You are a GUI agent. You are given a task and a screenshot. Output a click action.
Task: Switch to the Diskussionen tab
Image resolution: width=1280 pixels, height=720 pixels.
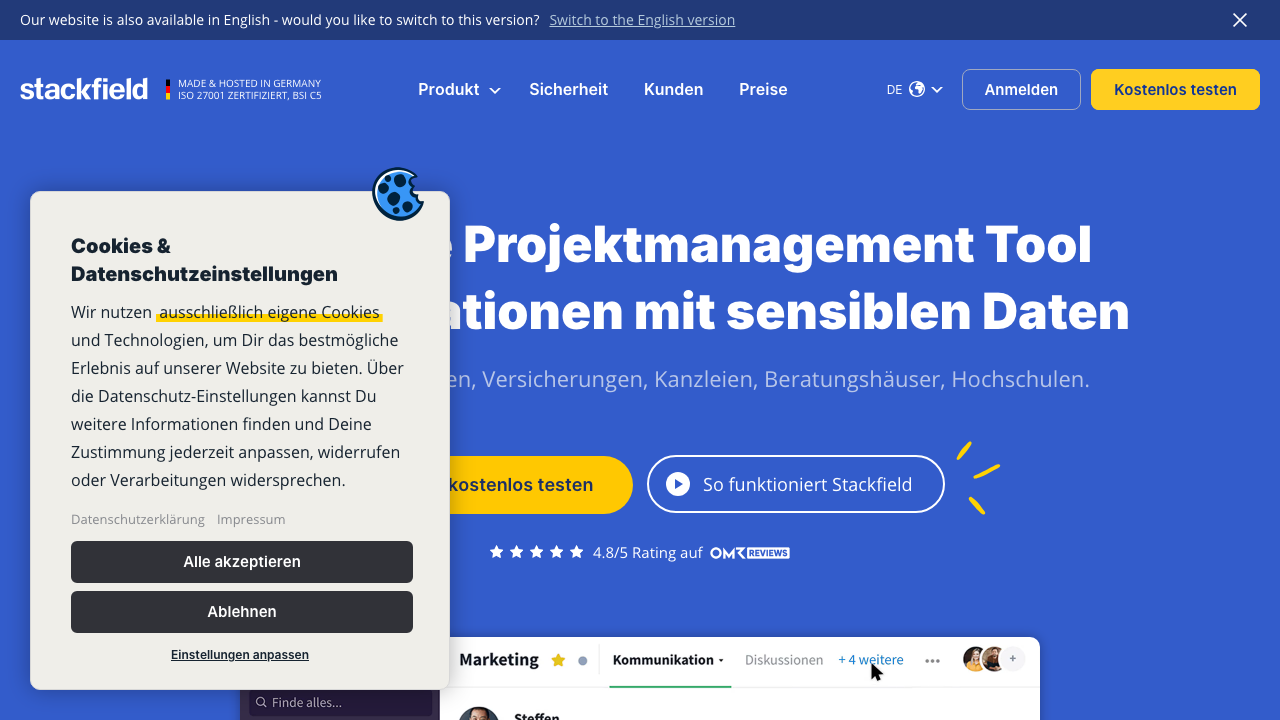784,660
